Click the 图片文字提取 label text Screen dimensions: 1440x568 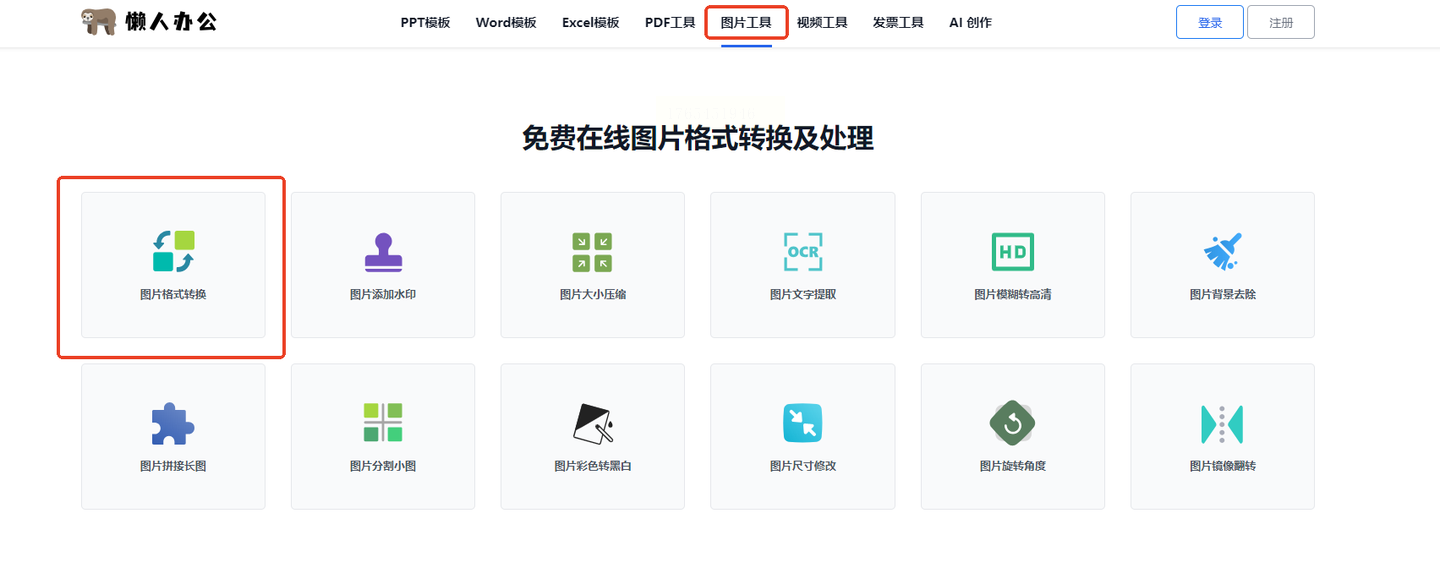click(803, 295)
